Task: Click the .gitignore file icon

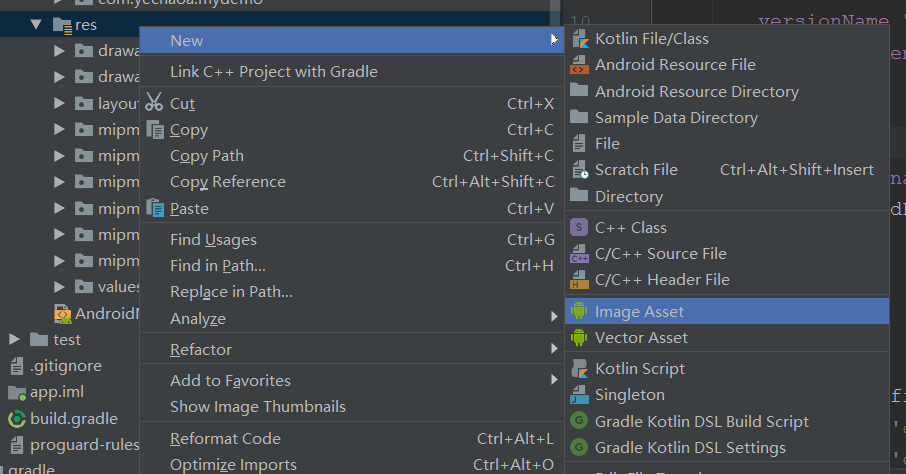Action: coord(17,366)
